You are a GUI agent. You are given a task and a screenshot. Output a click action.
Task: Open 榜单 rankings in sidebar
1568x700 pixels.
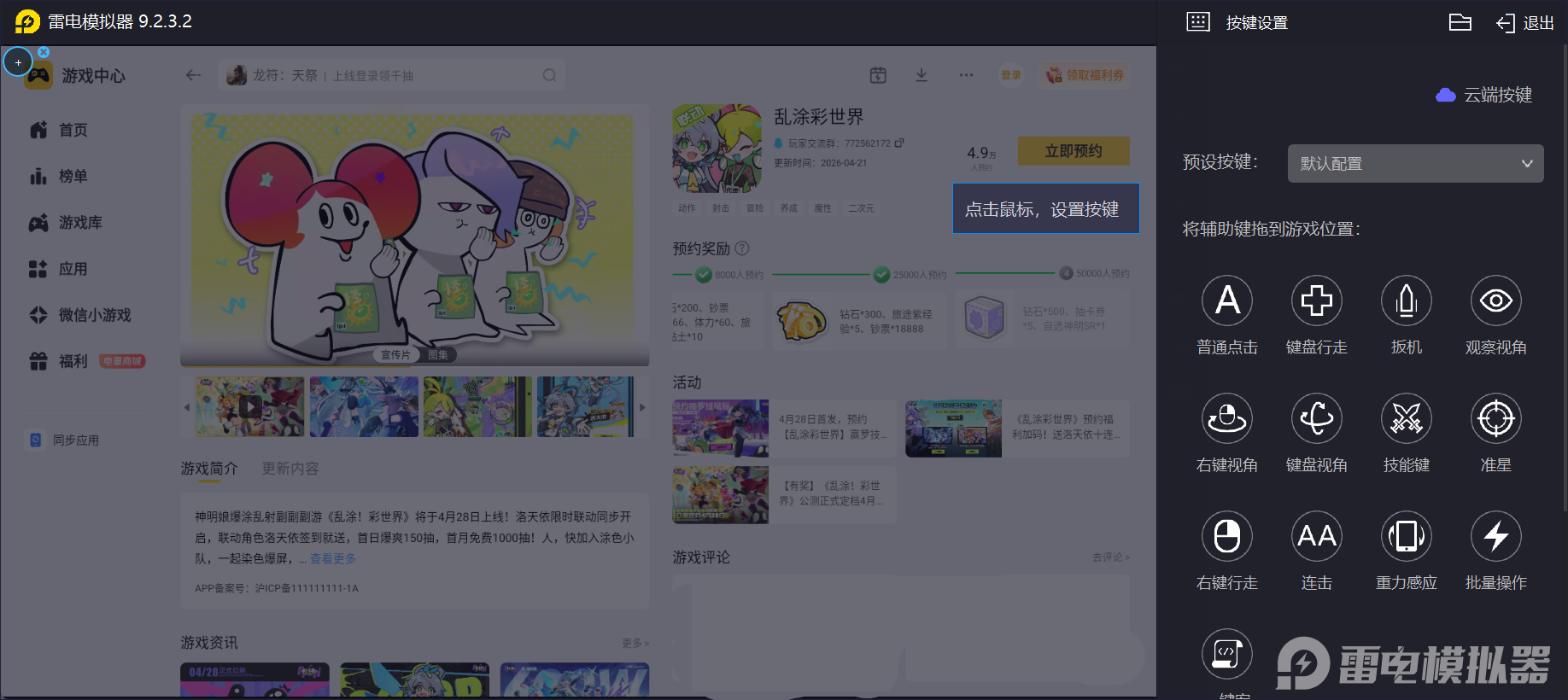[59, 176]
